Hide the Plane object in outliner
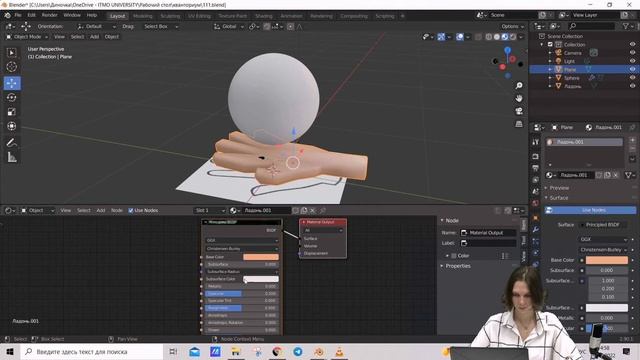The height and width of the screenshot is (360, 640). (x=632, y=69)
